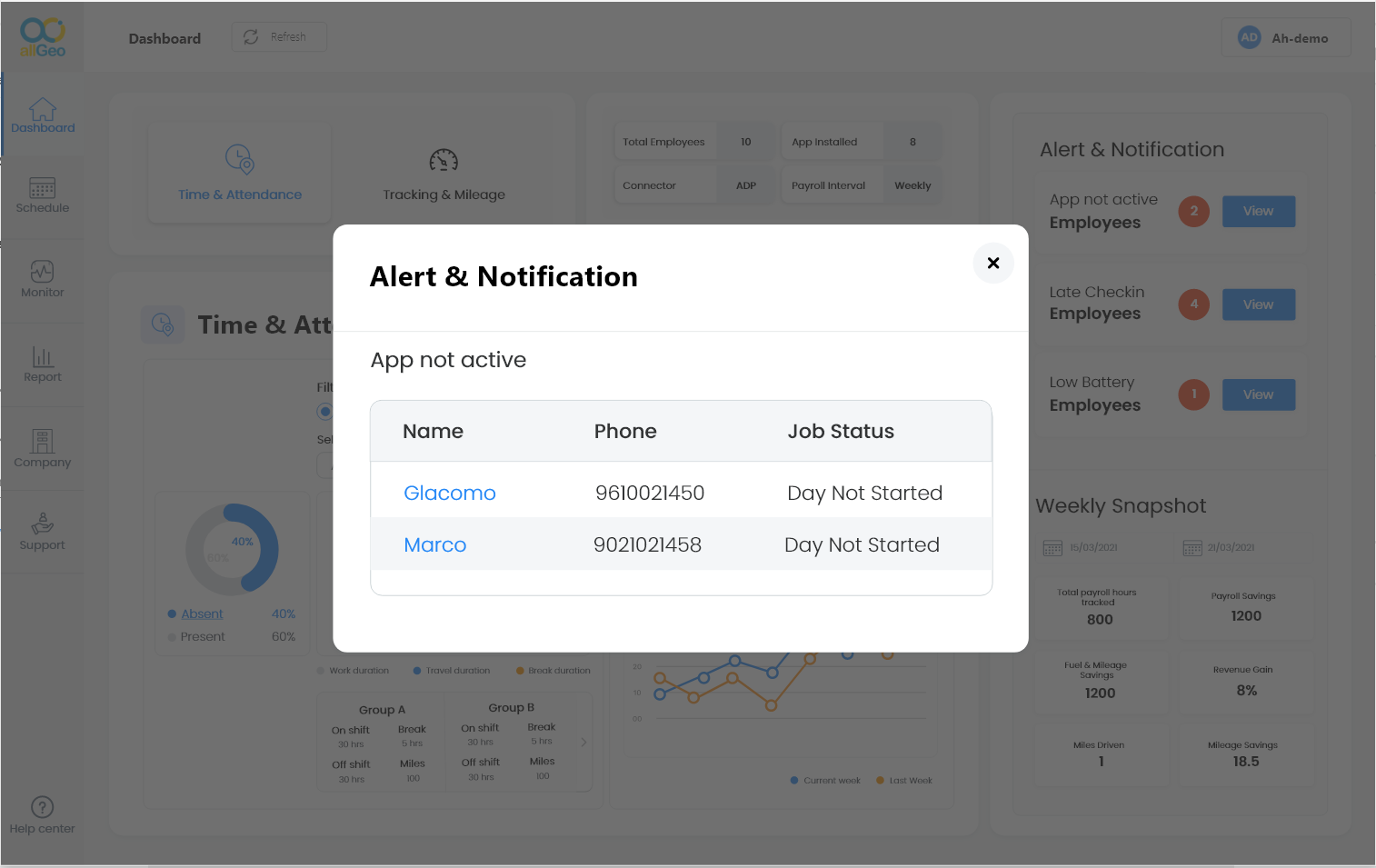Select phone number 9610021450
Screen dimensions: 1376x868
click(x=650, y=493)
